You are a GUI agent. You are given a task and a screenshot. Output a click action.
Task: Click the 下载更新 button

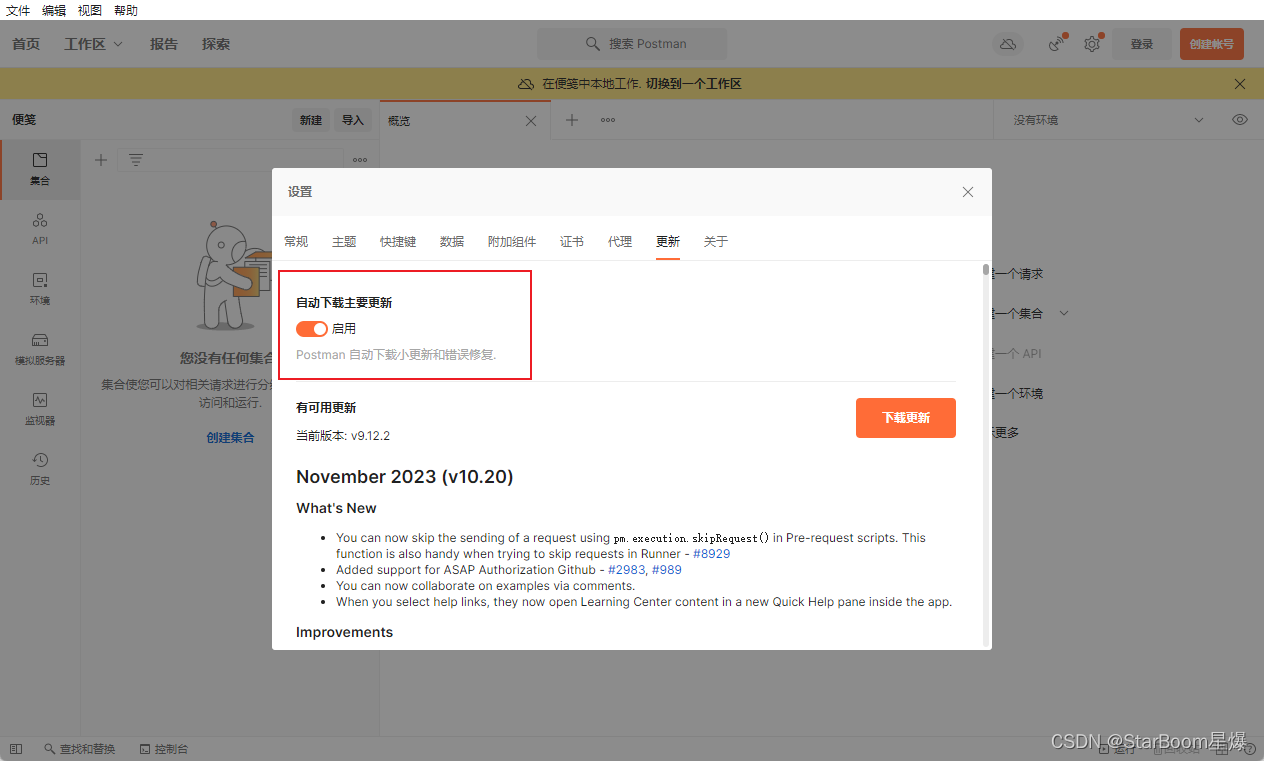click(x=906, y=418)
